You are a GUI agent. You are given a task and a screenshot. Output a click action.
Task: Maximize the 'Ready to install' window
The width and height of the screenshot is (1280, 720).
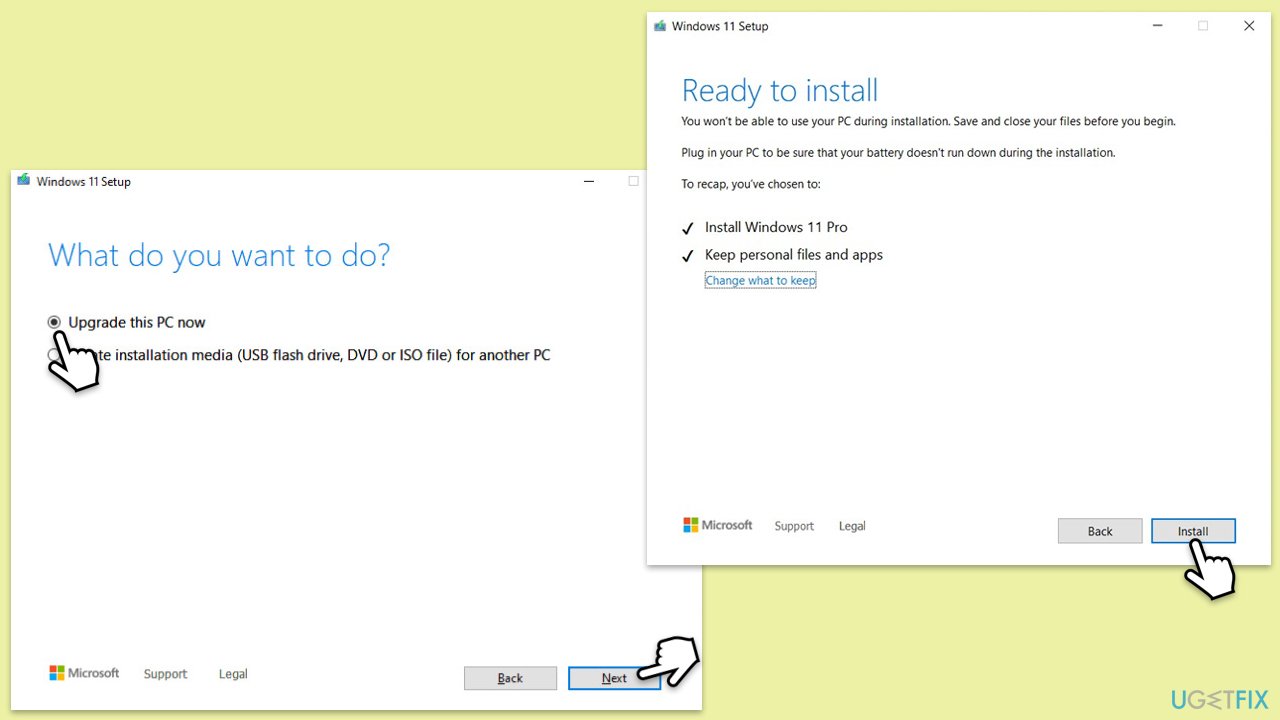tap(1203, 26)
